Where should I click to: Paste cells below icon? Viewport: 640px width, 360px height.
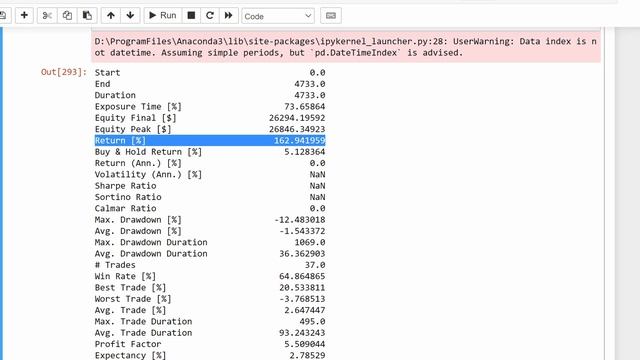[87, 16]
